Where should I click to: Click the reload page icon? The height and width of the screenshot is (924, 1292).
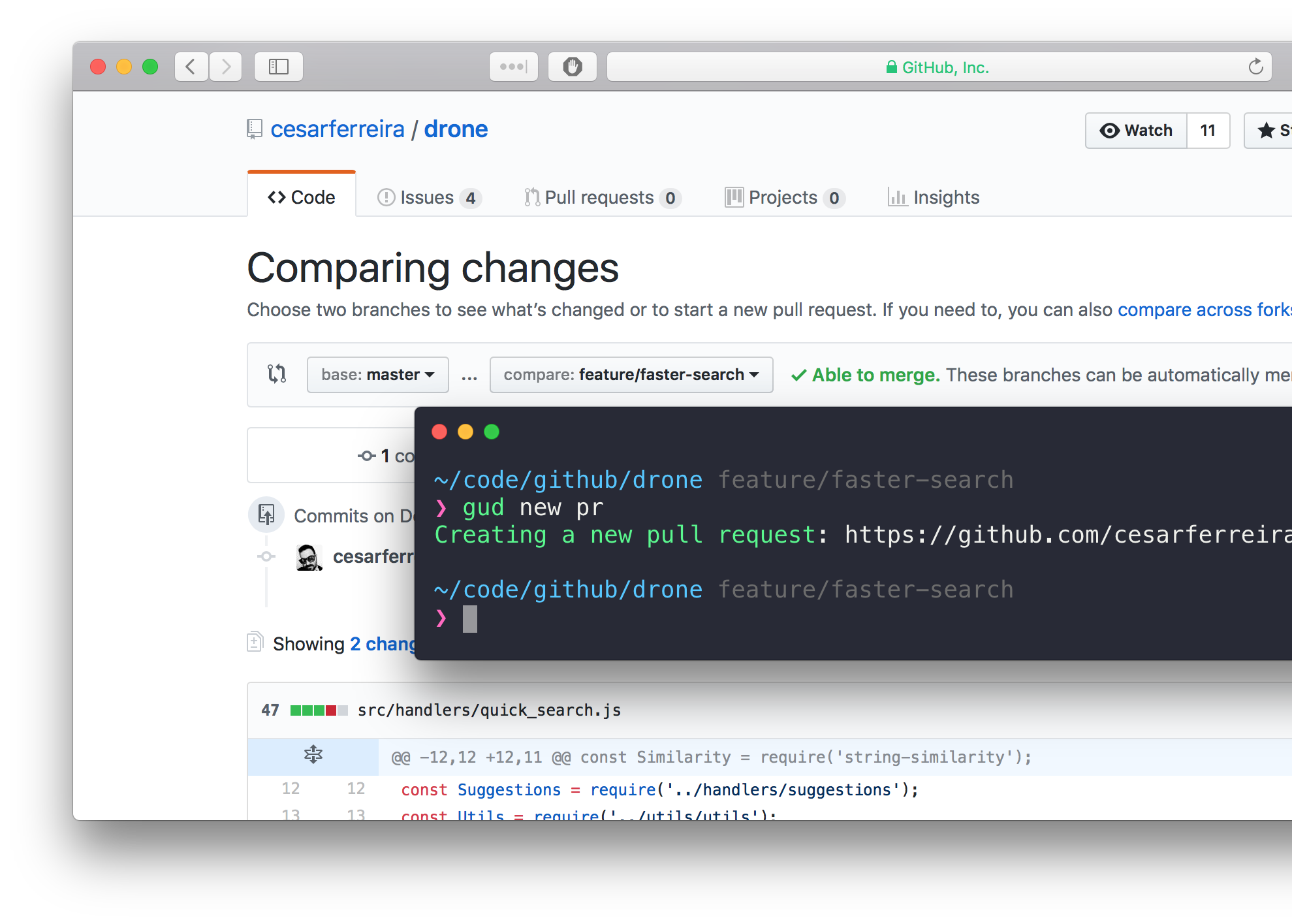(x=1255, y=67)
